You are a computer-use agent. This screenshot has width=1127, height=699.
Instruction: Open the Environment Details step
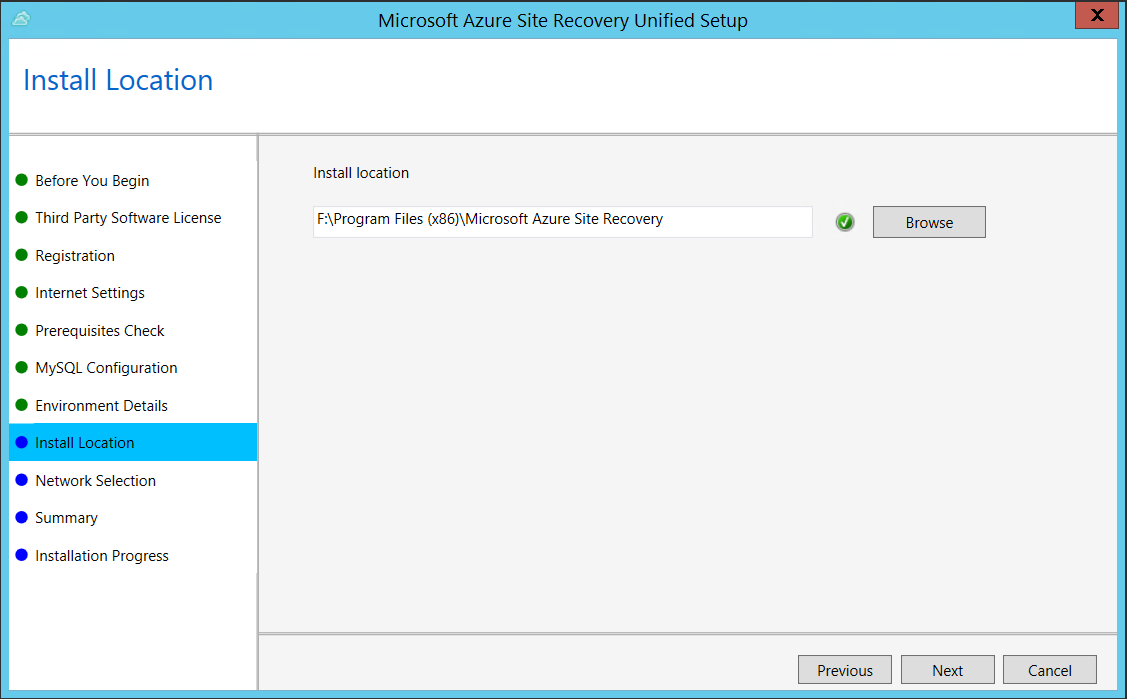[x=101, y=405]
